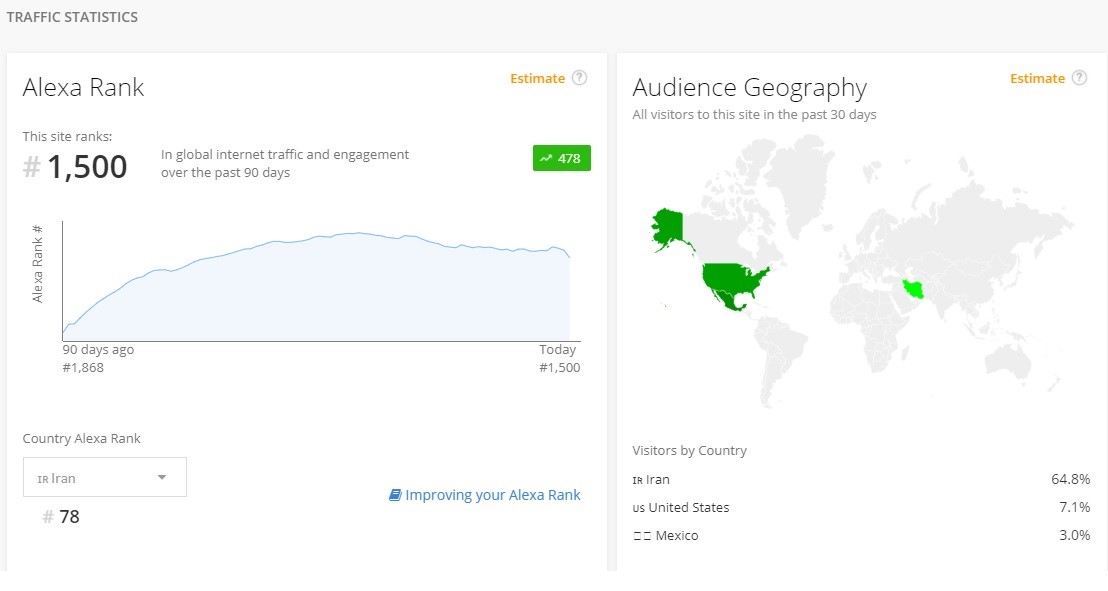Click the US flag icon in Visitors by Country

pyautogui.click(x=638, y=508)
